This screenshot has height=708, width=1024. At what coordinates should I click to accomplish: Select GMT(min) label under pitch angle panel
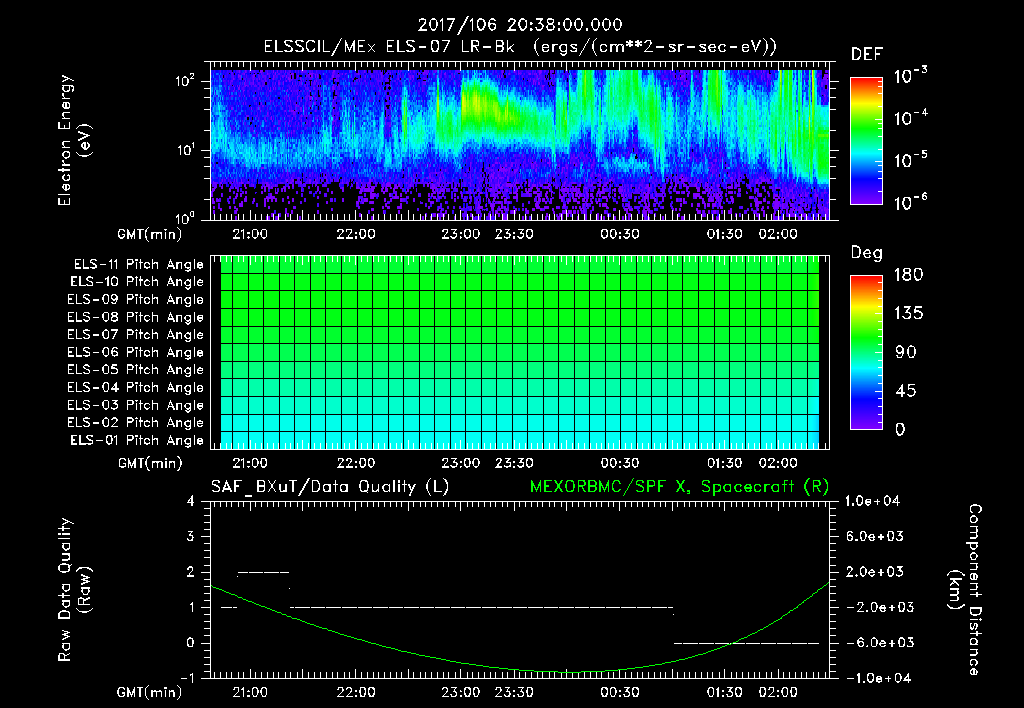[150, 464]
